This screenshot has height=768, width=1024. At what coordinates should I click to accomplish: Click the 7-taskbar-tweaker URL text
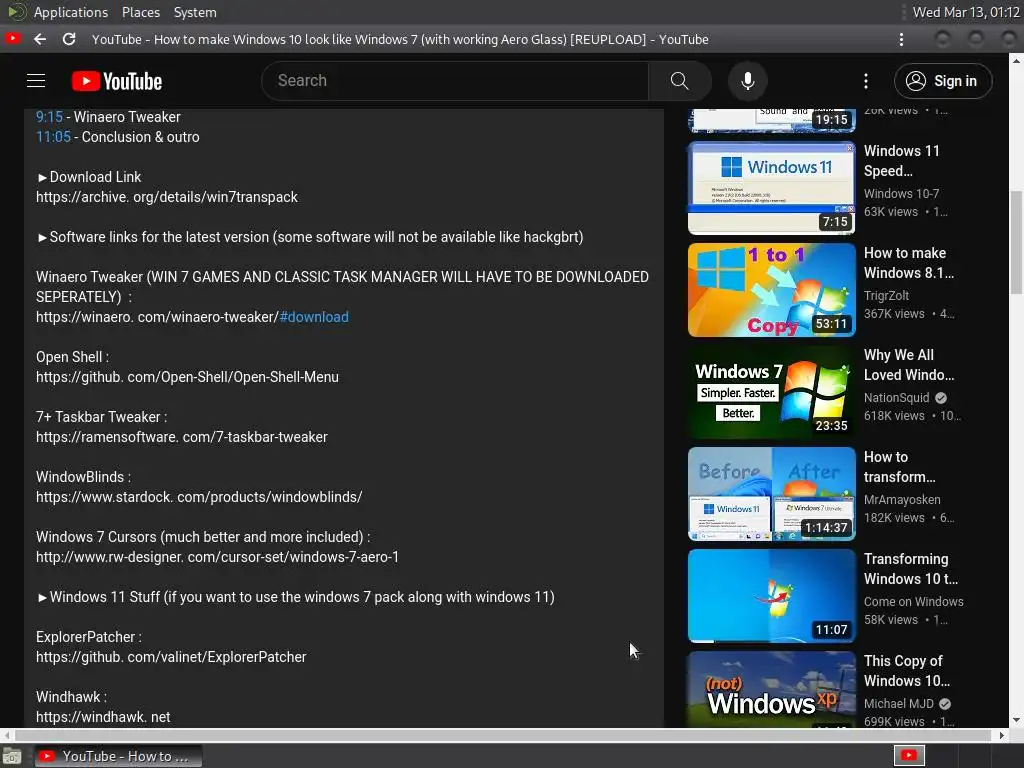(x=182, y=437)
